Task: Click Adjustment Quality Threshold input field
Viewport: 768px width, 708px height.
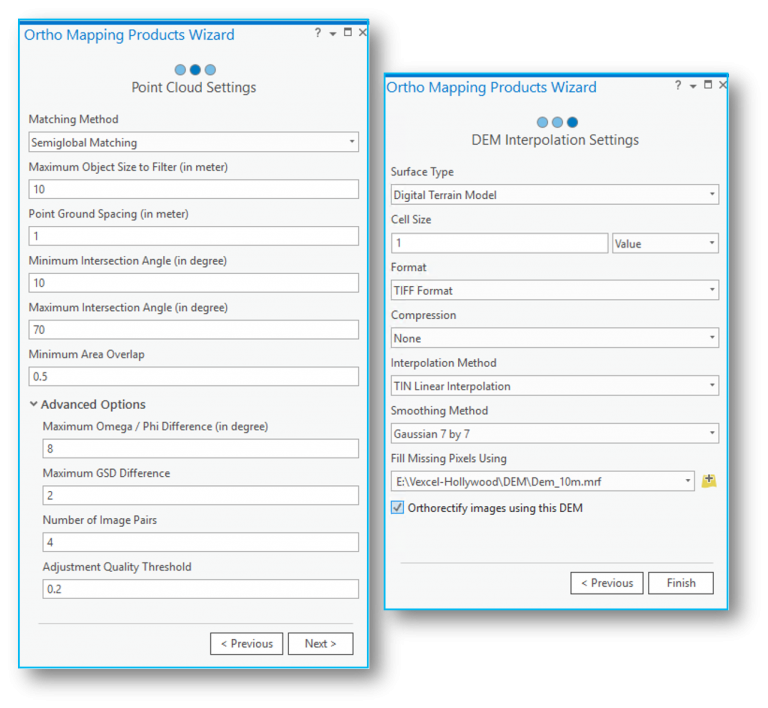Action: pos(200,589)
